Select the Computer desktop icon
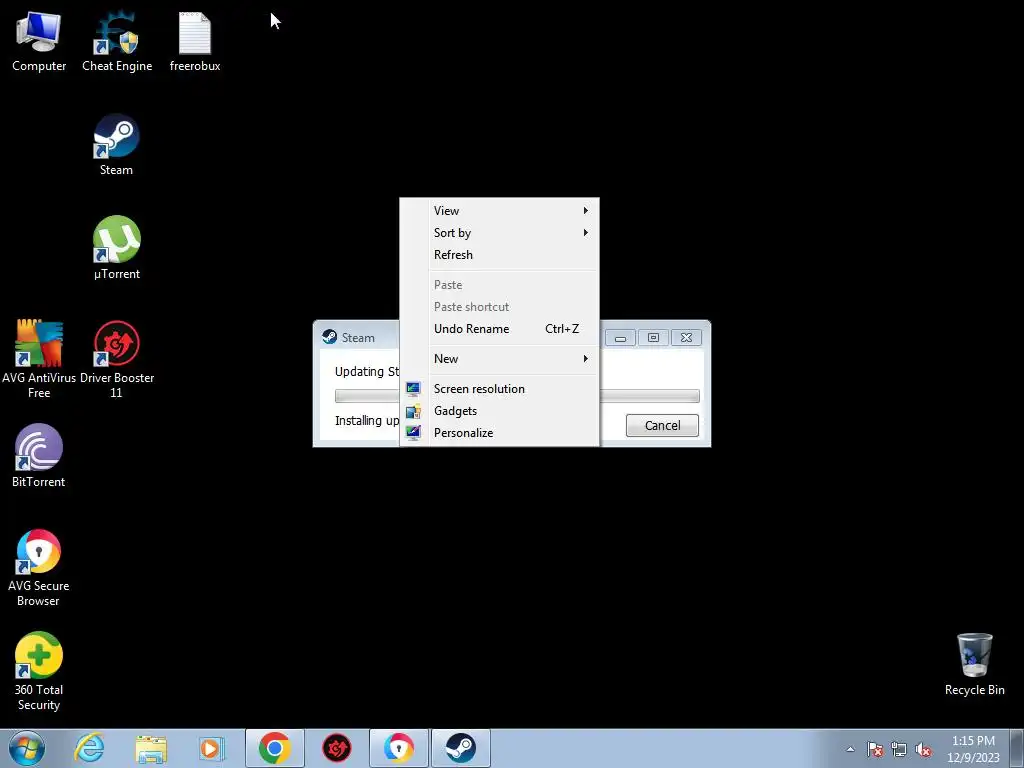 coord(39,42)
